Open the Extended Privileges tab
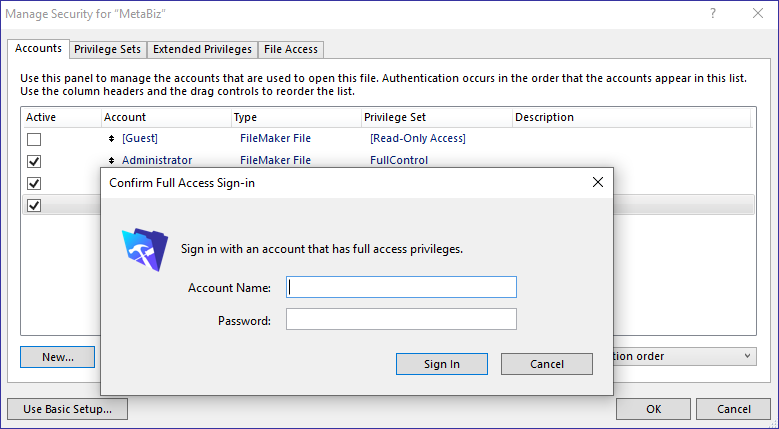 (x=201, y=49)
